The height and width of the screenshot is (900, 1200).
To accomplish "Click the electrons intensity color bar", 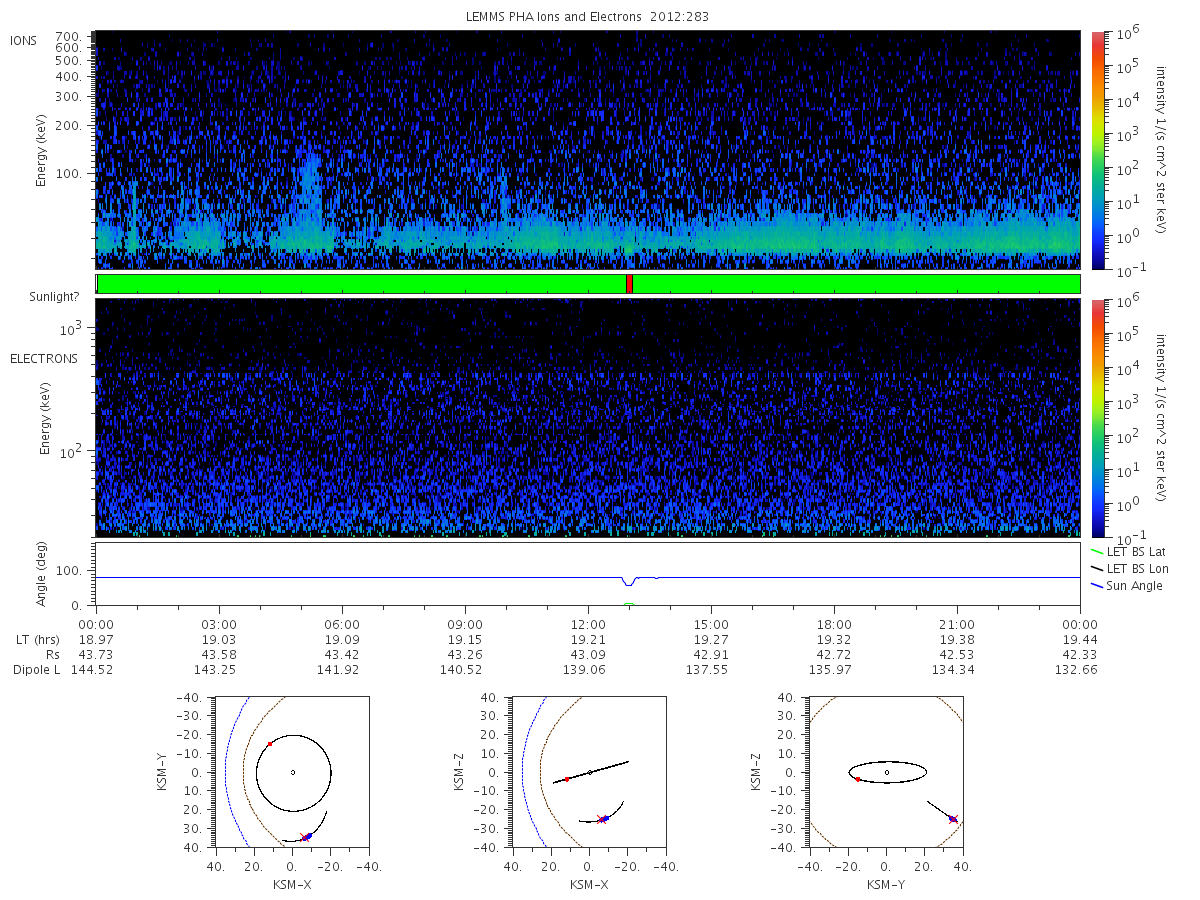I will click(1098, 417).
